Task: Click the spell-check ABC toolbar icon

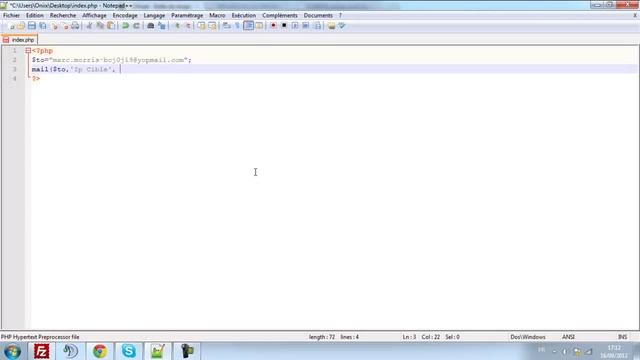Action: [x=342, y=26]
